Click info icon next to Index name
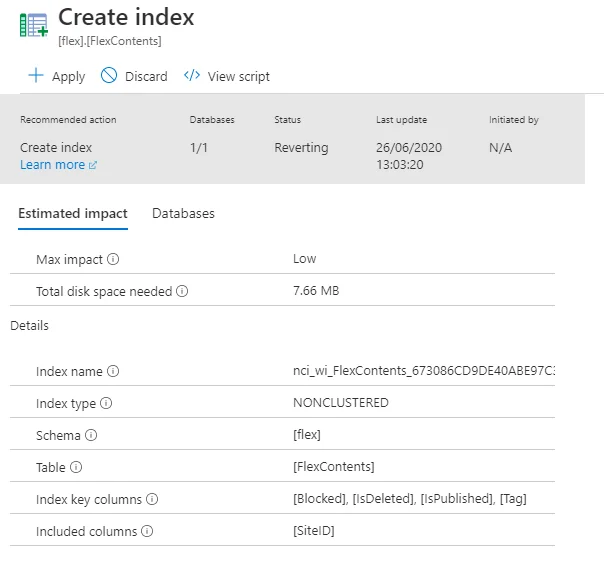The height and width of the screenshot is (572, 604). (113, 372)
